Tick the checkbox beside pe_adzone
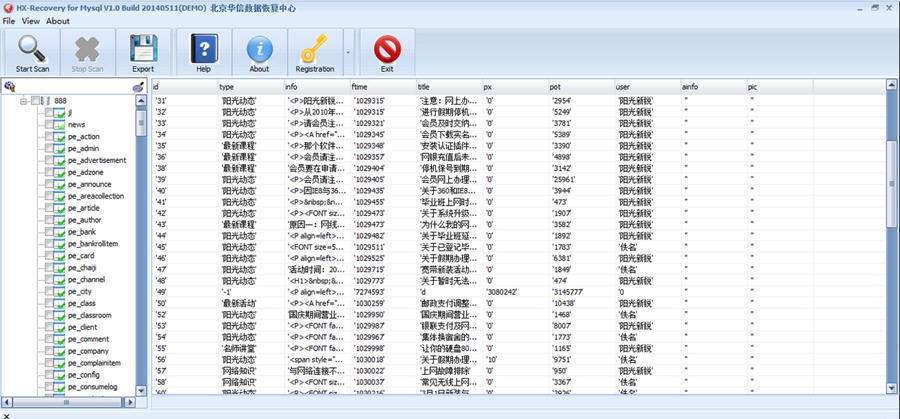900x419 pixels. pos(49,172)
